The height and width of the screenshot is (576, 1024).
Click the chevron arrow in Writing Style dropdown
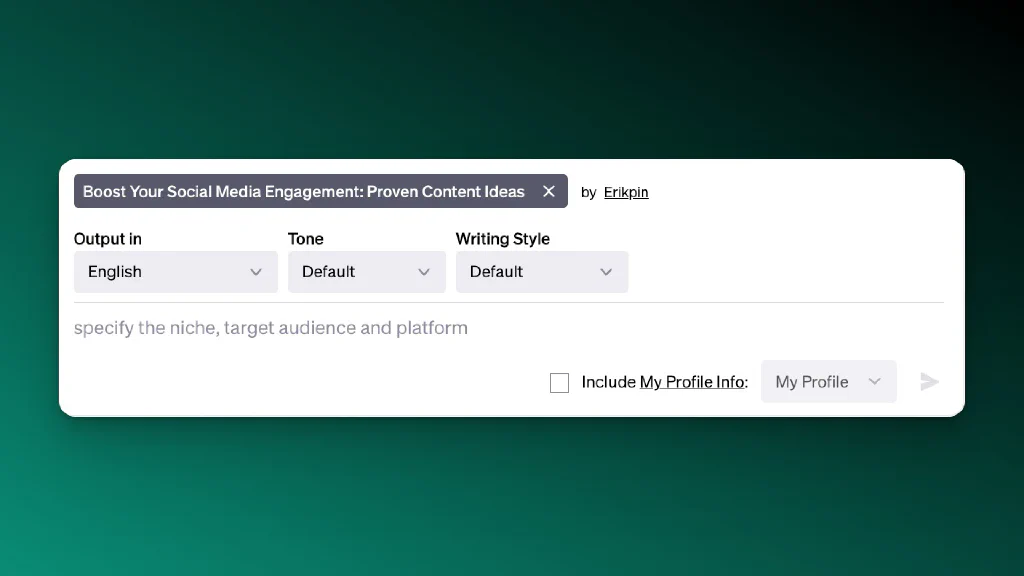coord(606,272)
